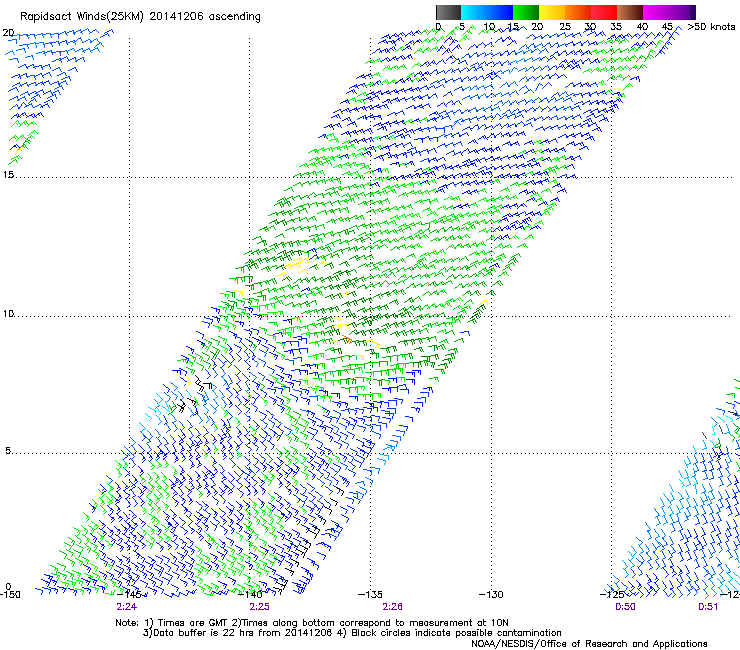Click the 'Rapidscat Winds(25KM) 20141206 ascending' title
This screenshot has width=740, height=650.
[140, 17]
